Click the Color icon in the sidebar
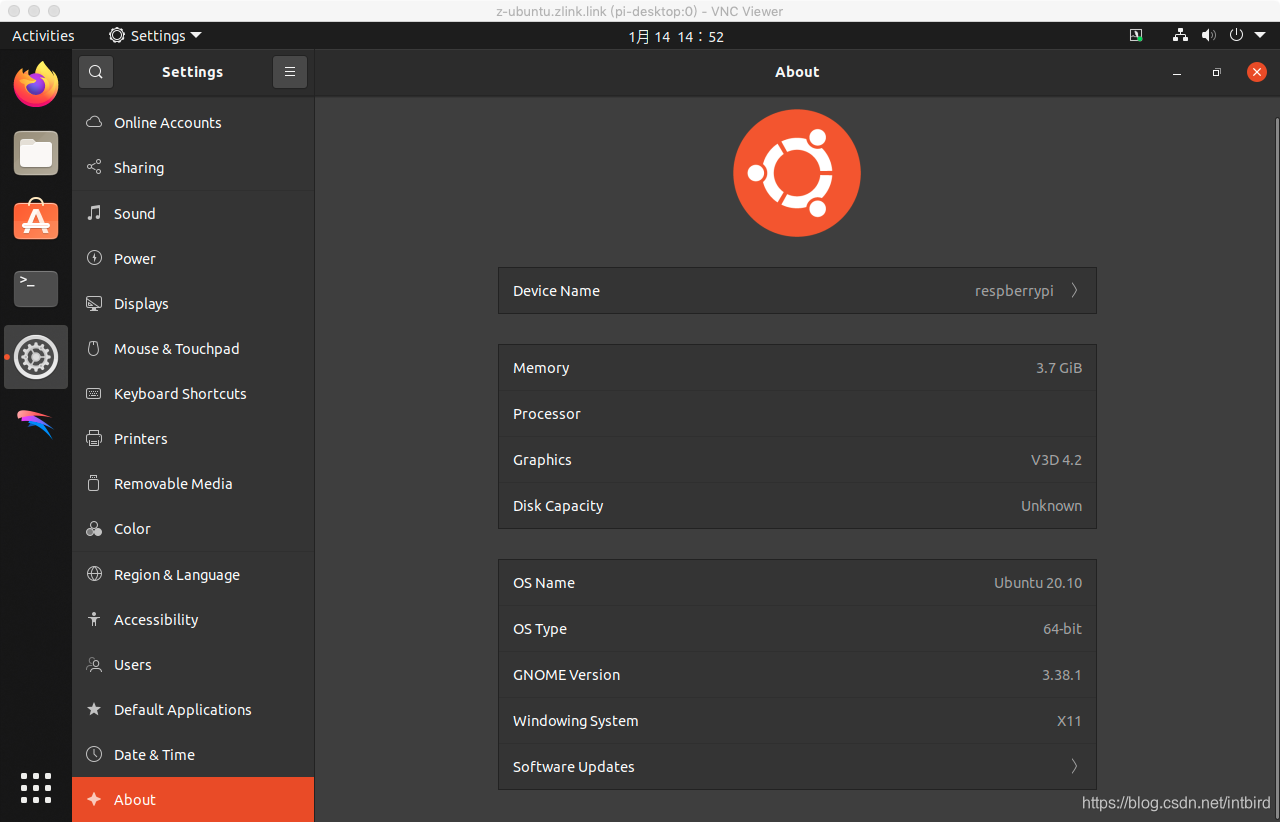The image size is (1280, 822). [94, 529]
